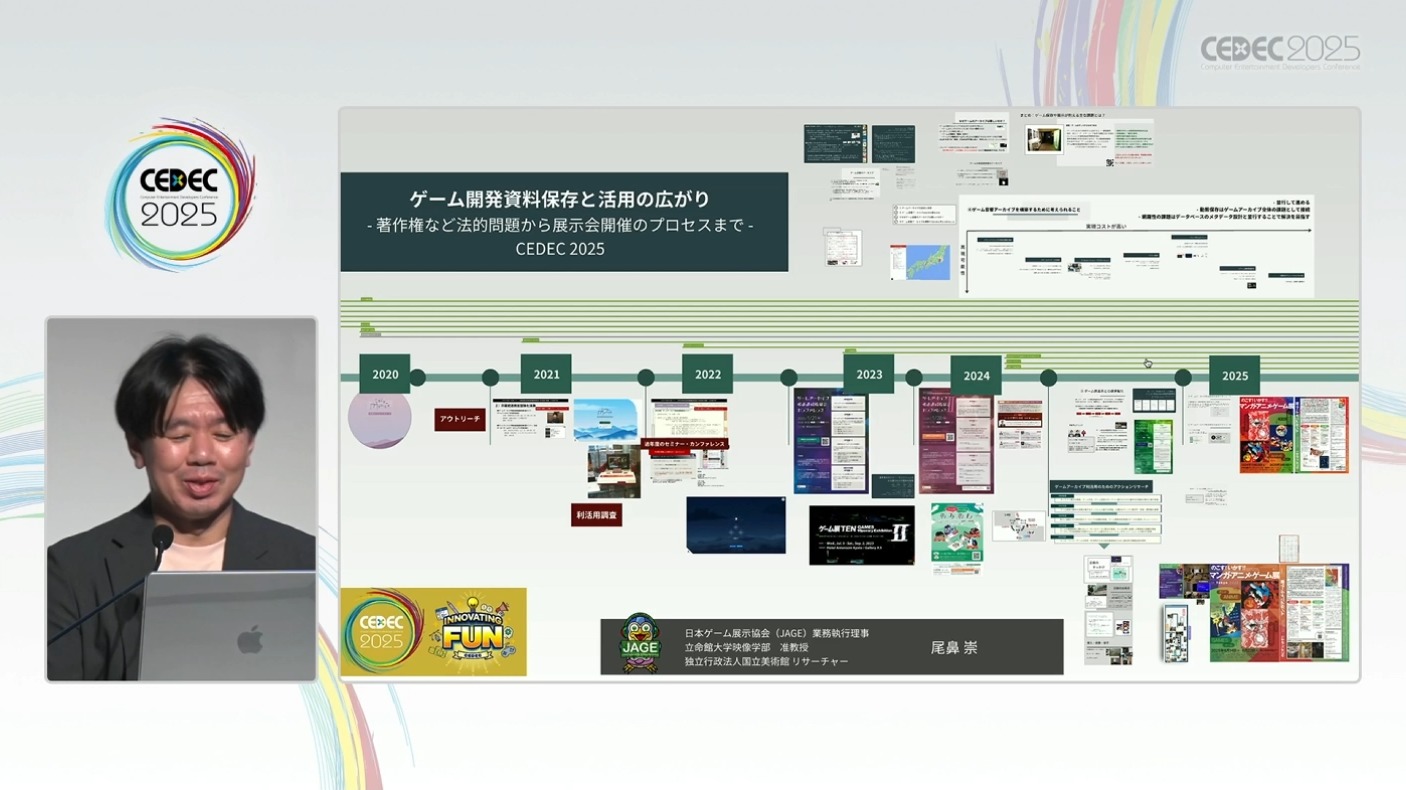Click the 2022 year label on the timeline
Viewport: 1406px width, 790px height.
coord(708,375)
